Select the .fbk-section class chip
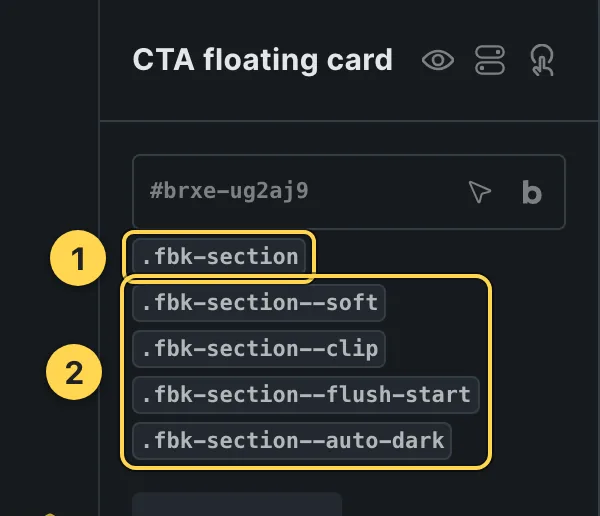Viewport: 600px width, 516px height. point(219,256)
